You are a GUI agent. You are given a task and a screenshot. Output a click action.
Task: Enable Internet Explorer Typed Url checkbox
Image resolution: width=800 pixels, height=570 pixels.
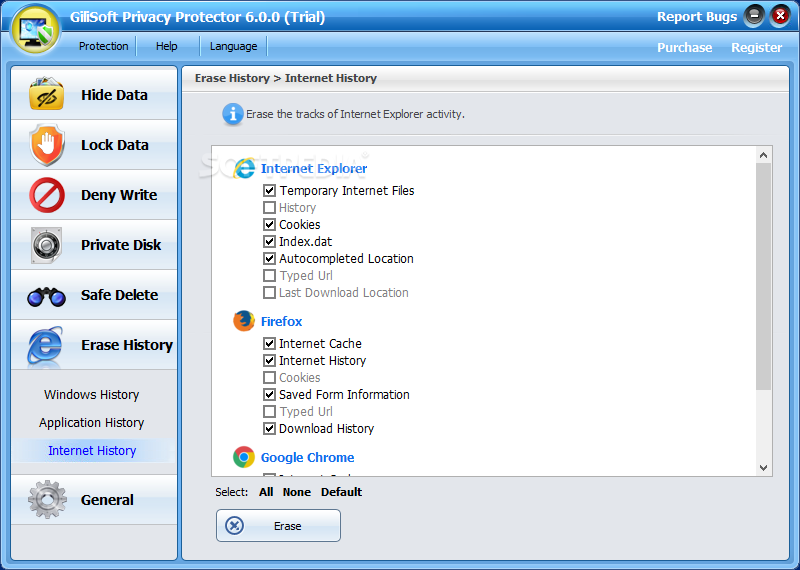[269, 276]
